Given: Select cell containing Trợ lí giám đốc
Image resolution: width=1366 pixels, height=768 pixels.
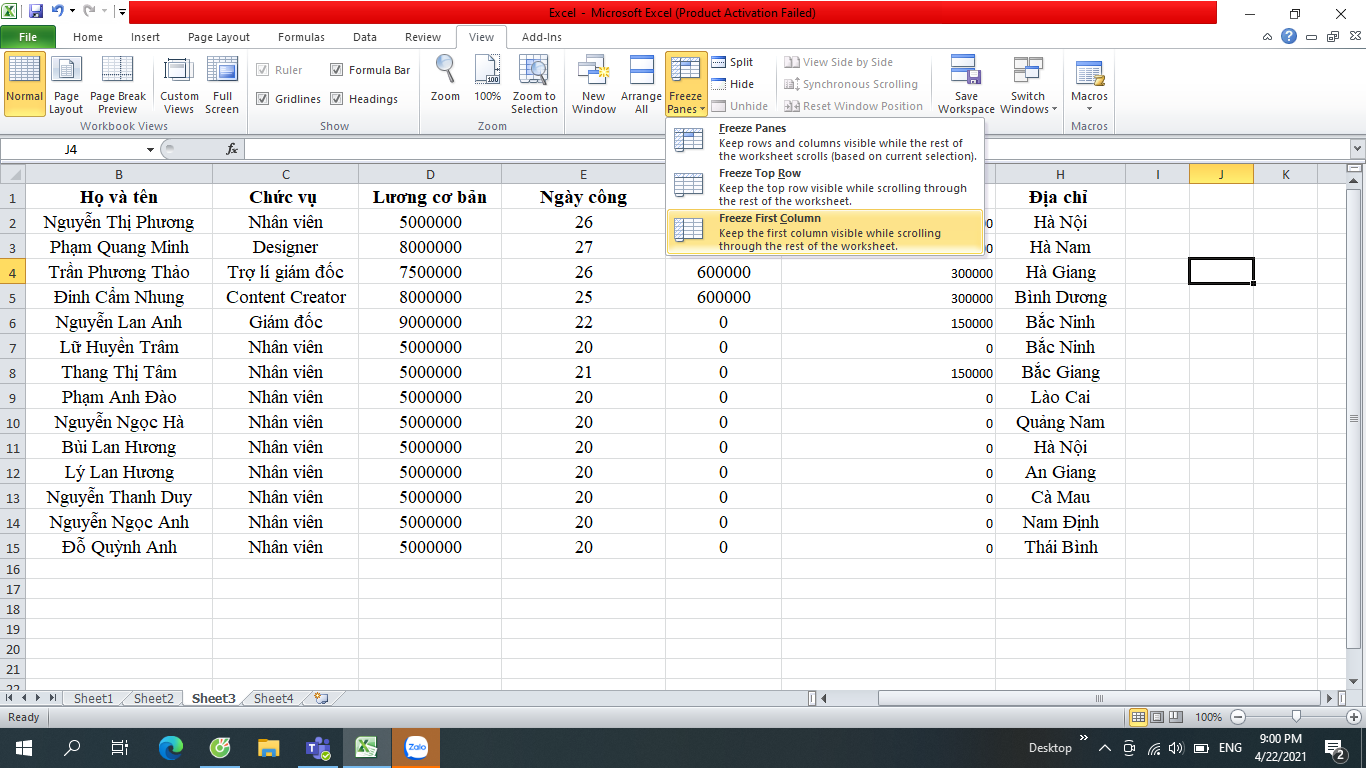Looking at the screenshot, I should 285,272.
